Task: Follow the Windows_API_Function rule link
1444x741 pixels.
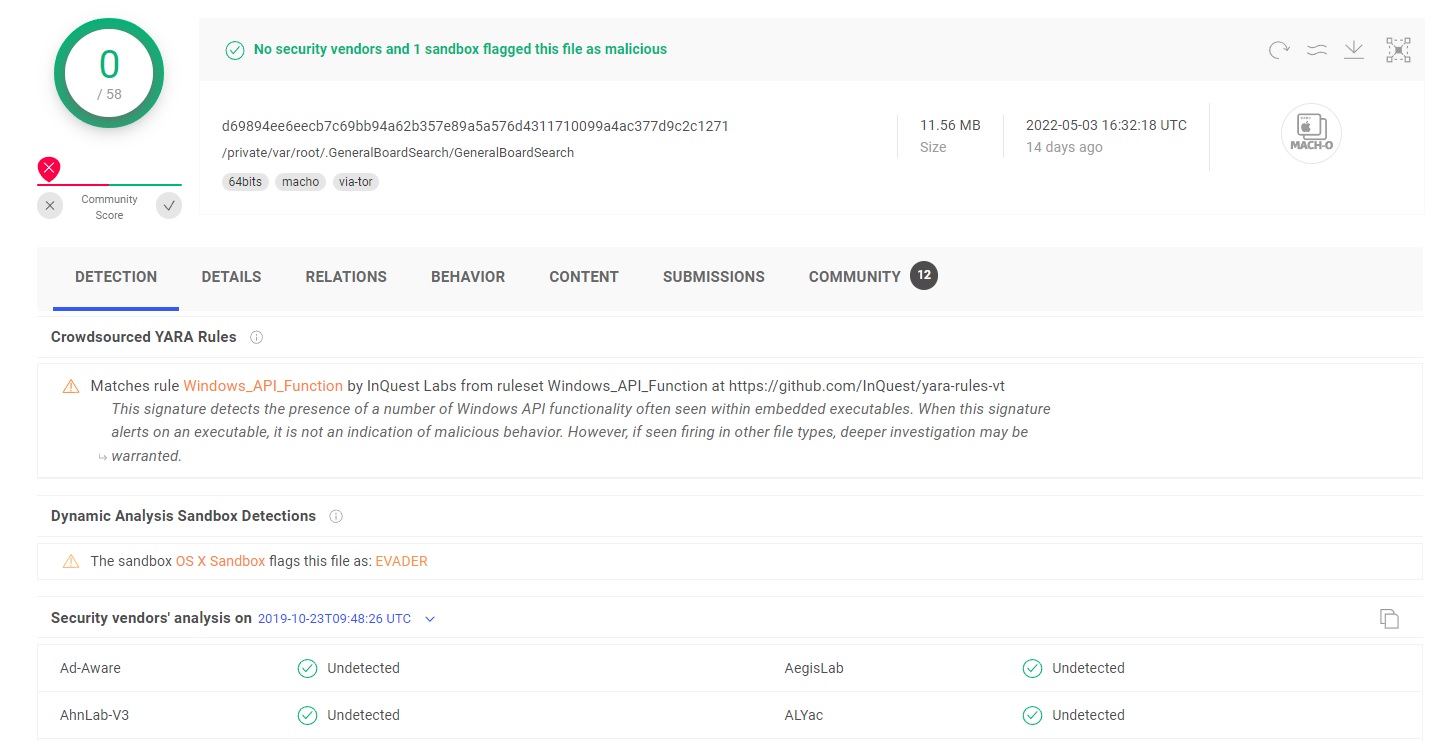Action: pyautogui.click(x=263, y=386)
